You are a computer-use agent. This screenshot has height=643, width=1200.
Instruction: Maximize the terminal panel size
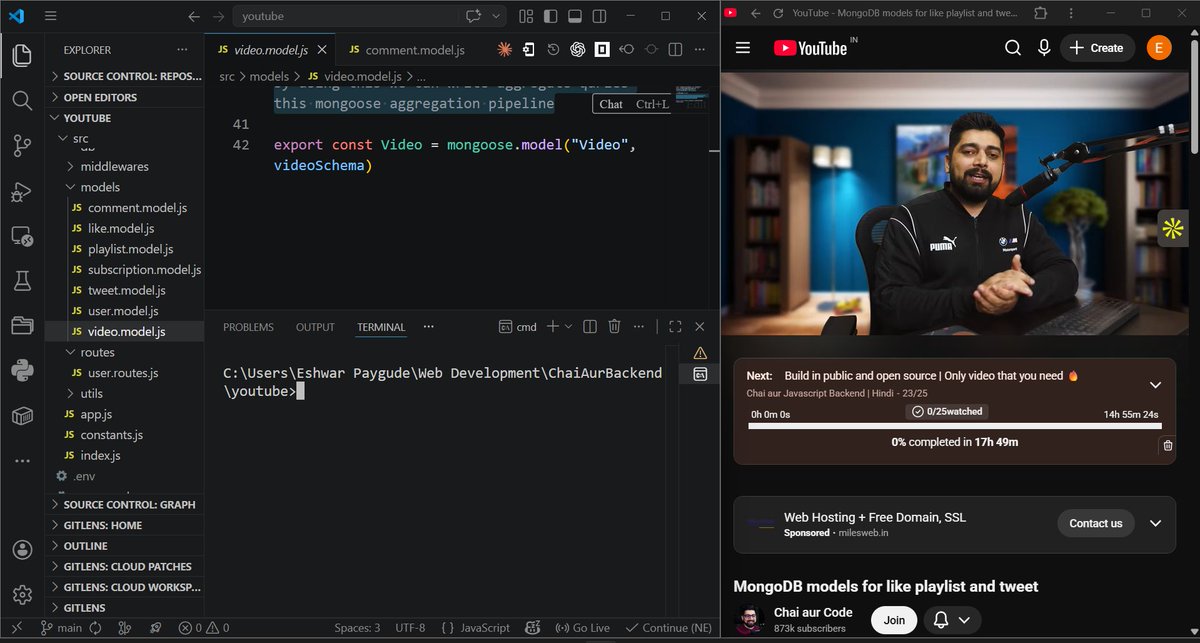click(x=675, y=326)
